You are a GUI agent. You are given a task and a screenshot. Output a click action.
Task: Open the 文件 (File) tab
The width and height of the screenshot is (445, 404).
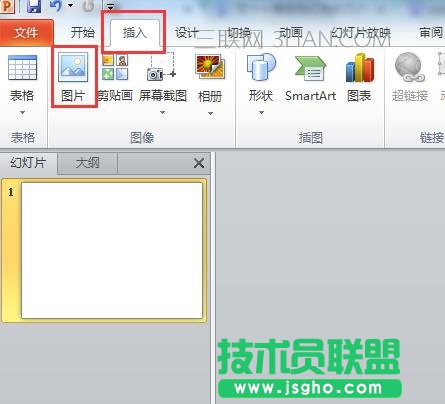(x=26, y=33)
